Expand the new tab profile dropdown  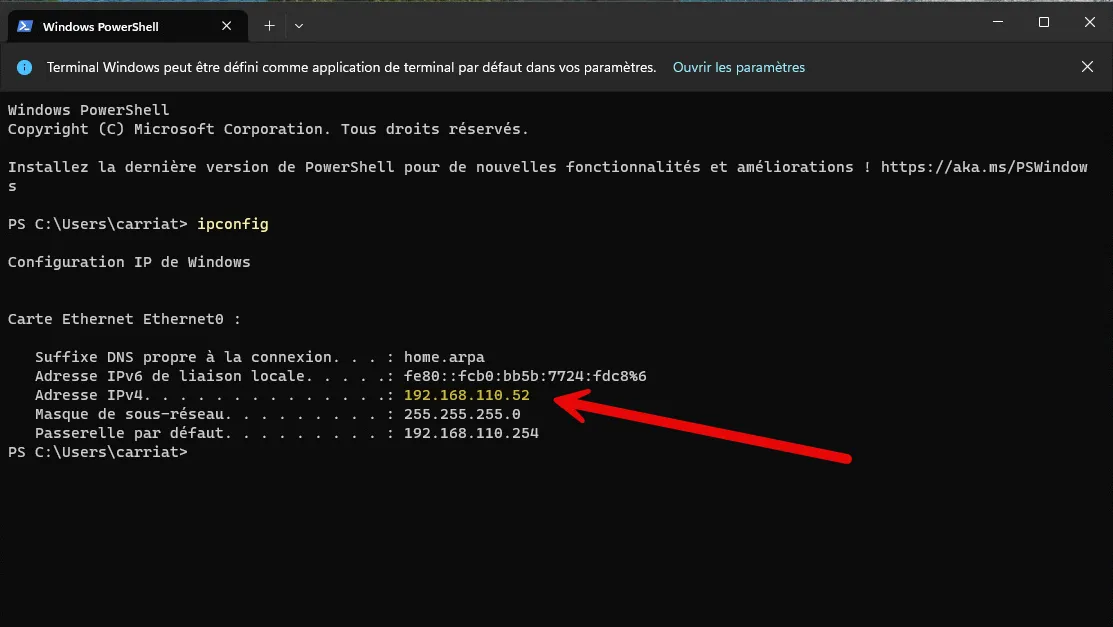point(299,26)
